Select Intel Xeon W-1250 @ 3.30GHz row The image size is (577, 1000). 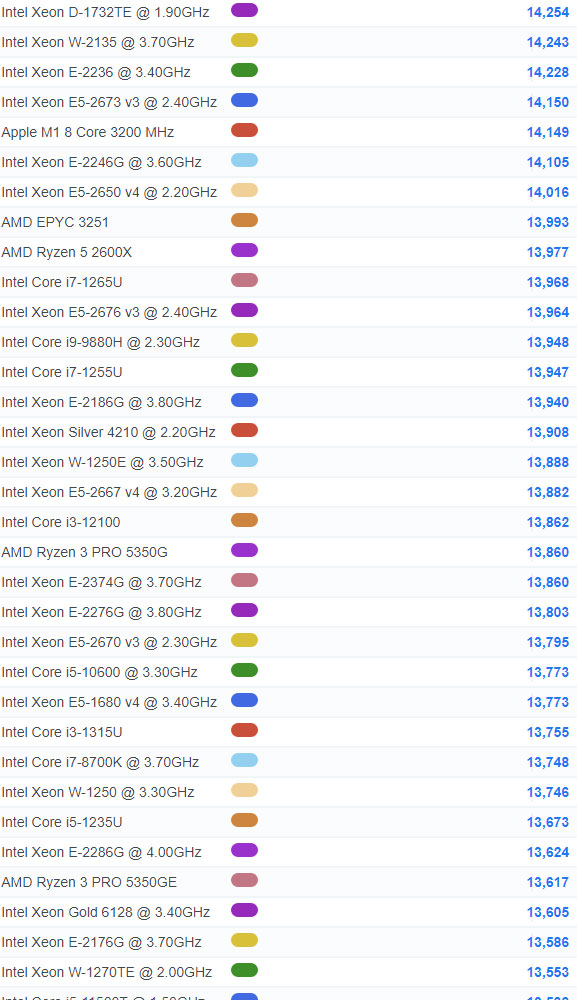pyautogui.click(x=288, y=791)
